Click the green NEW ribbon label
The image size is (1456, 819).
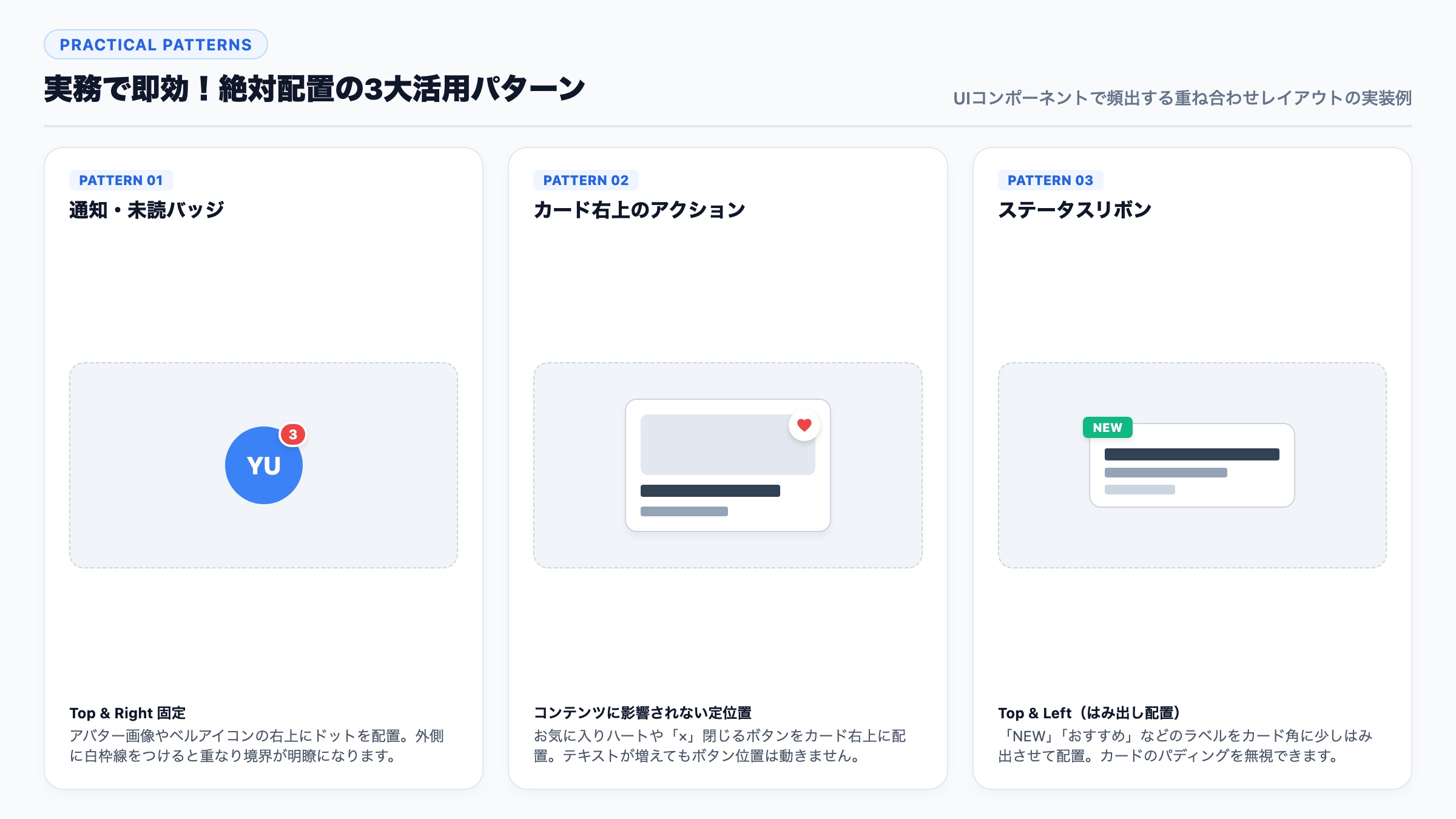[x=1107, y=428]
